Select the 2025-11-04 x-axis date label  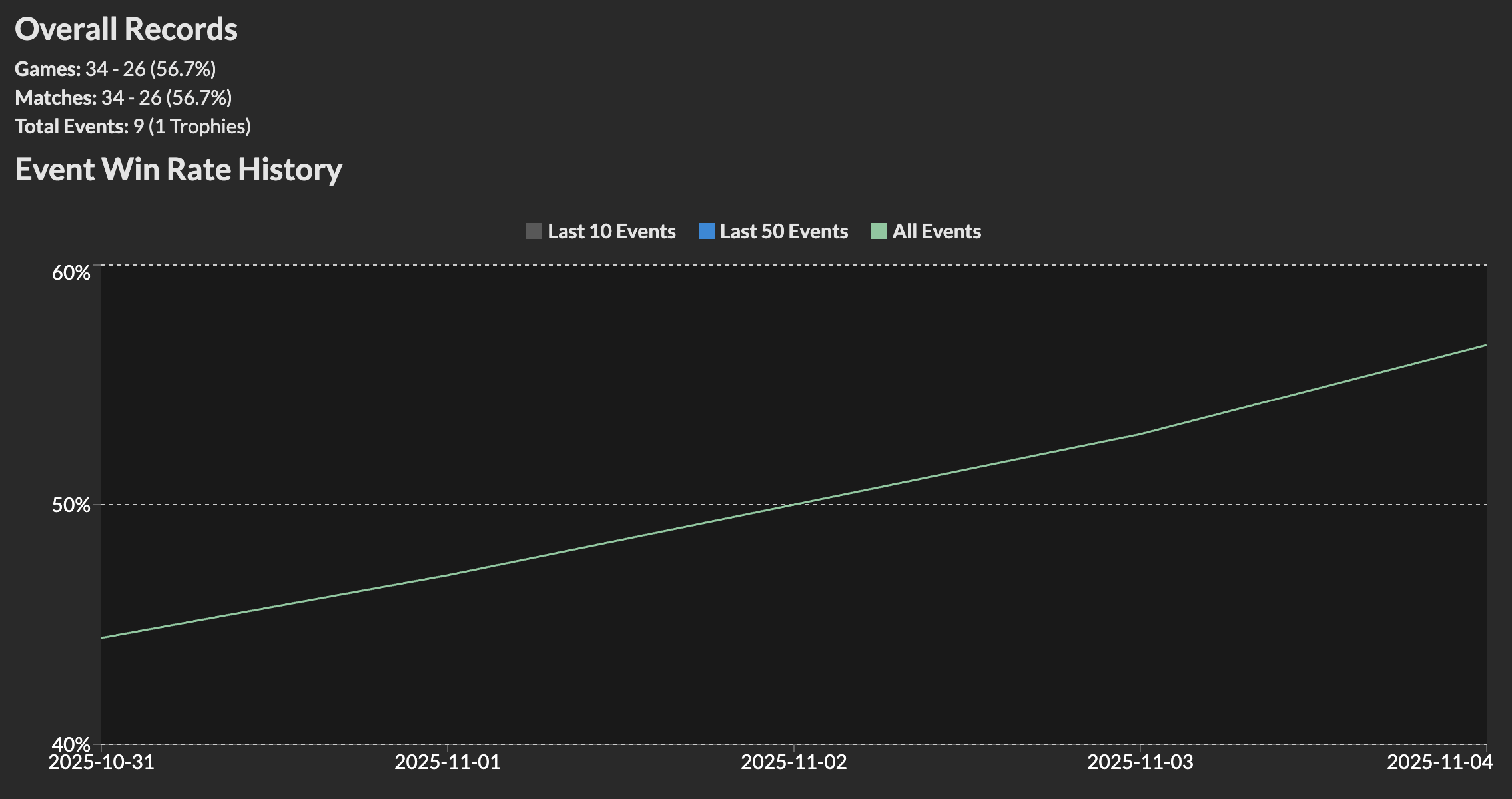(1439, 762)
